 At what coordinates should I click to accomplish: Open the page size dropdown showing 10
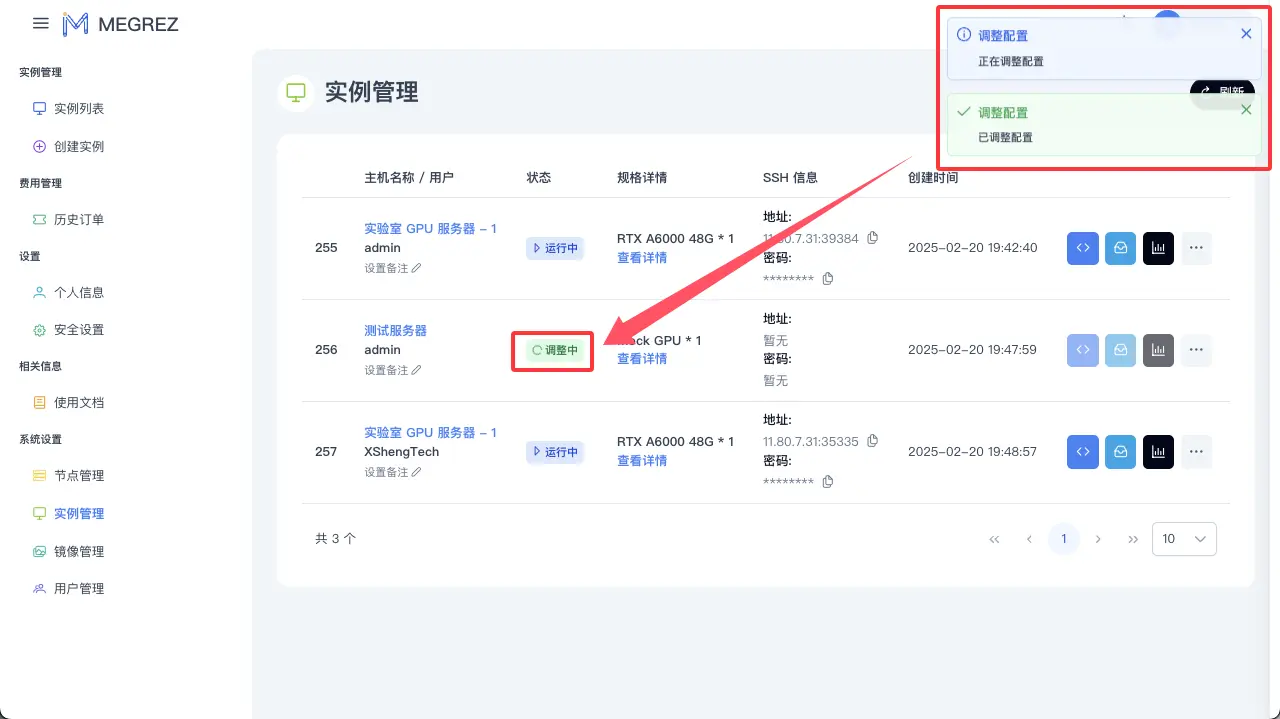coord(1184,539)
